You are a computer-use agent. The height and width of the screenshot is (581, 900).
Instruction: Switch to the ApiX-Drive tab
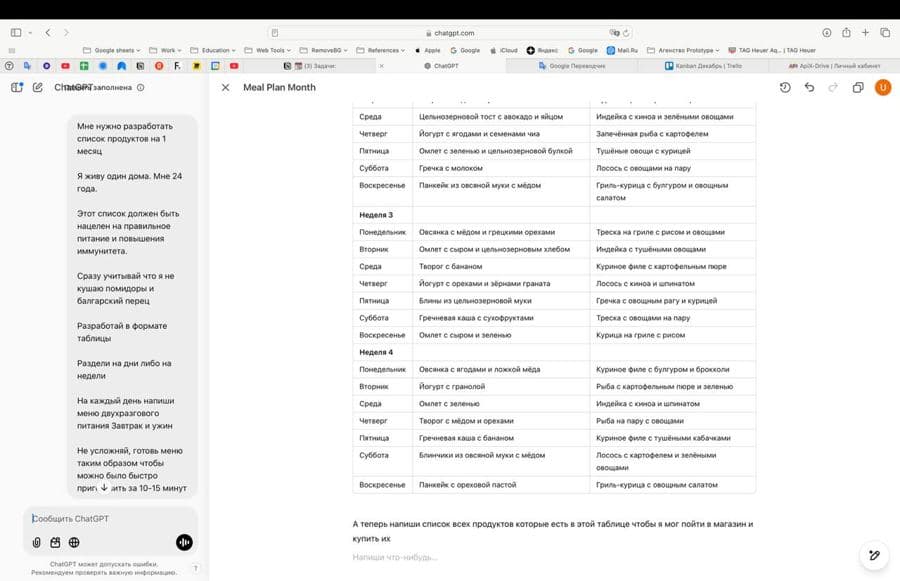(834, 66)
